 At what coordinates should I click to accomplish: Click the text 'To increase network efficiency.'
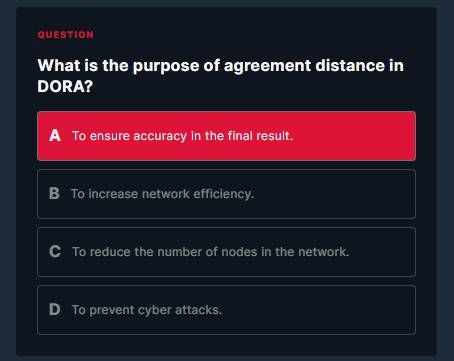click(162, 194)
